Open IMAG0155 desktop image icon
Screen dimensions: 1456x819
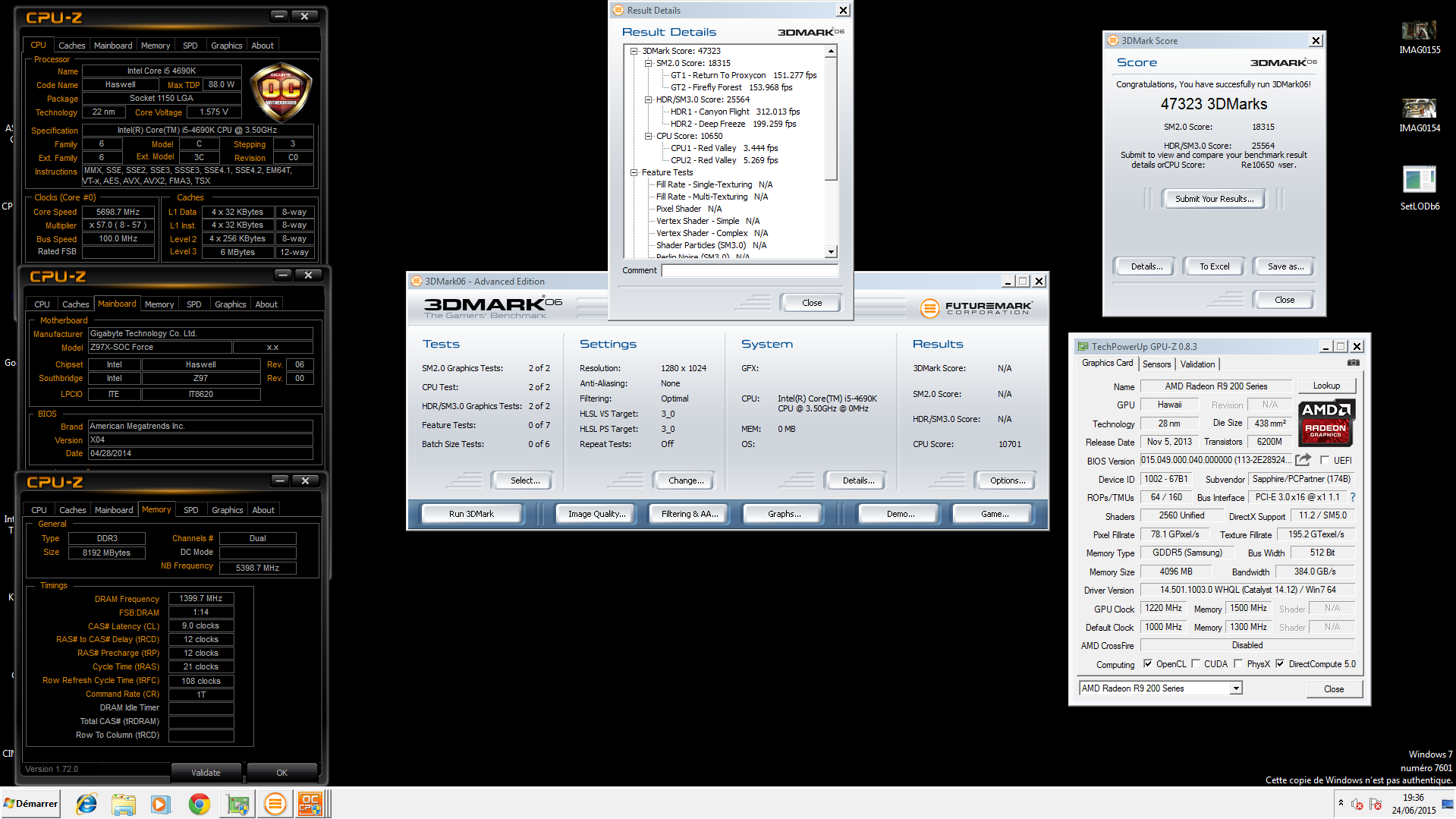click(1419, 37)
